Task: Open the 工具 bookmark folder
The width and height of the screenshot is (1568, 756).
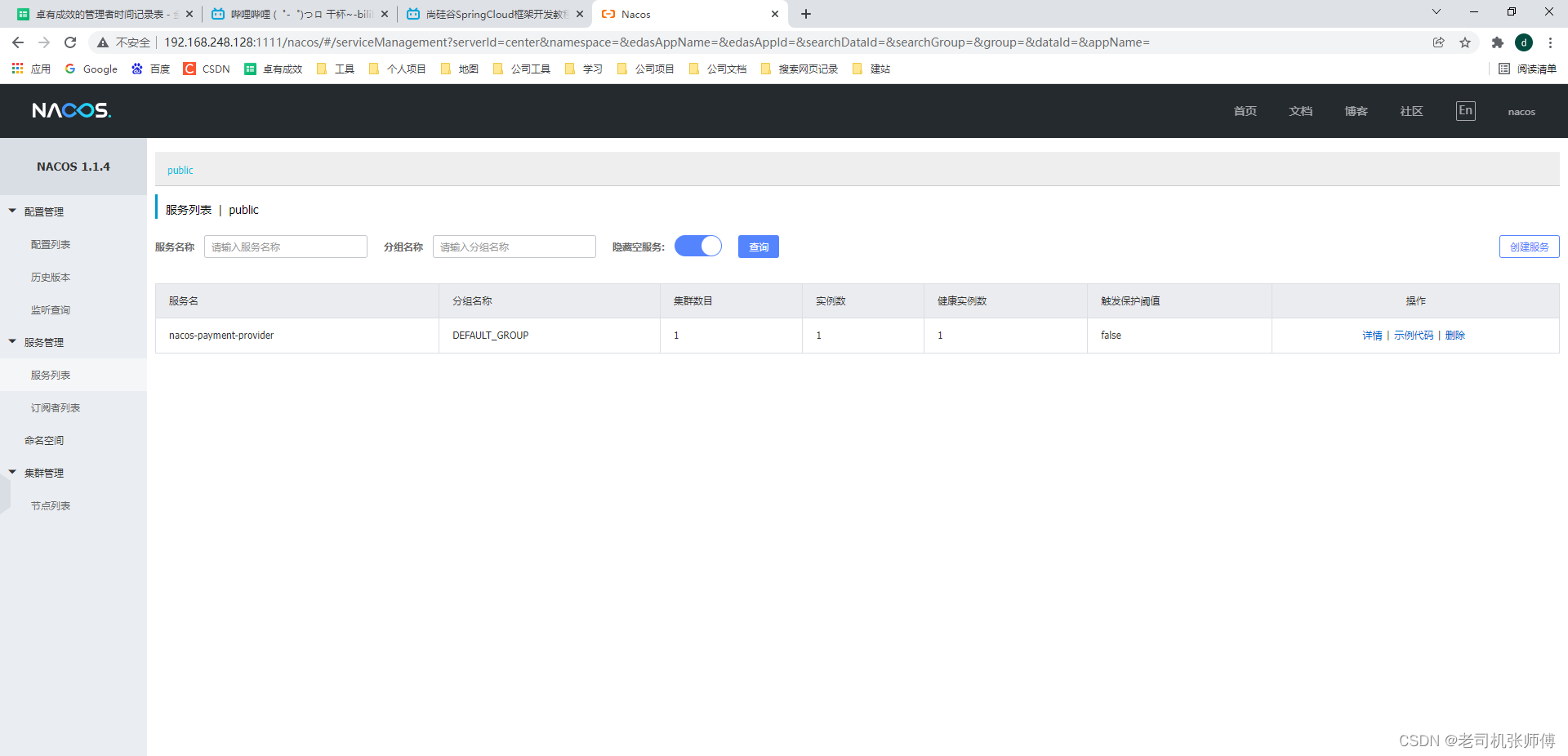Action: (x=336, y=69)
